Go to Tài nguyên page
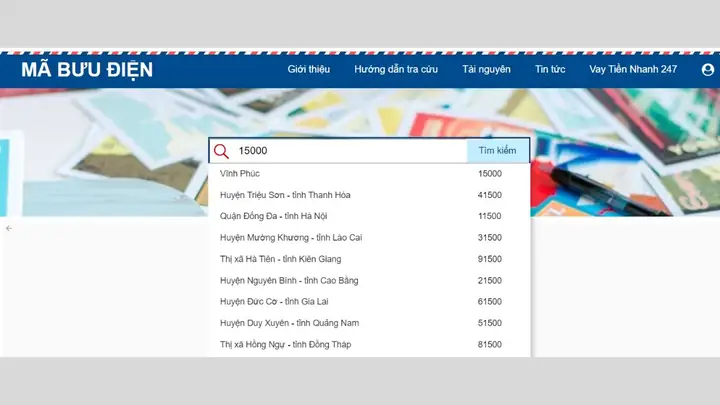Screen dimensions: 720x405 [486, 69]
